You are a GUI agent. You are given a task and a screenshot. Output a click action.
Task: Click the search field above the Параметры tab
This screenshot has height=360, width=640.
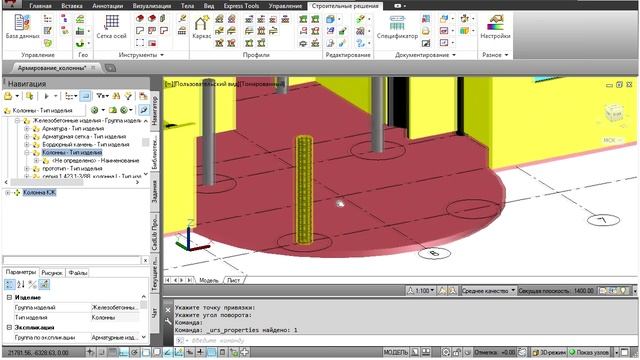pos(72,260)
